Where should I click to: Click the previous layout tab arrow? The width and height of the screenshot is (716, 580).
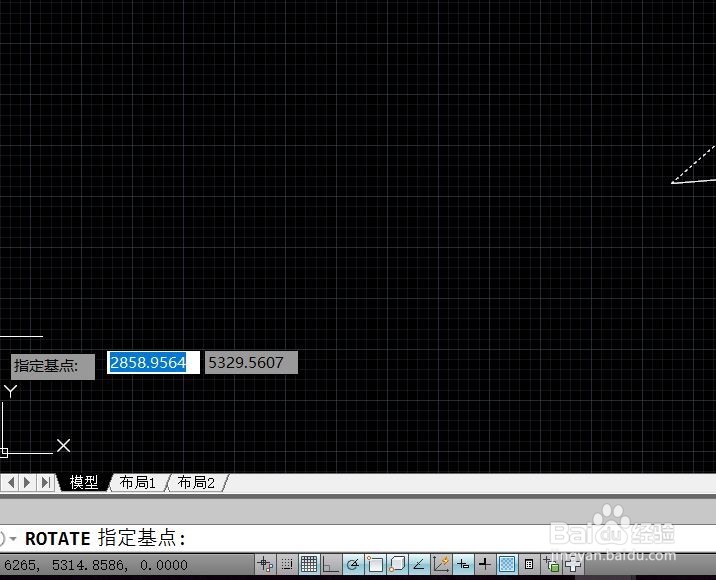coord(11,482)
